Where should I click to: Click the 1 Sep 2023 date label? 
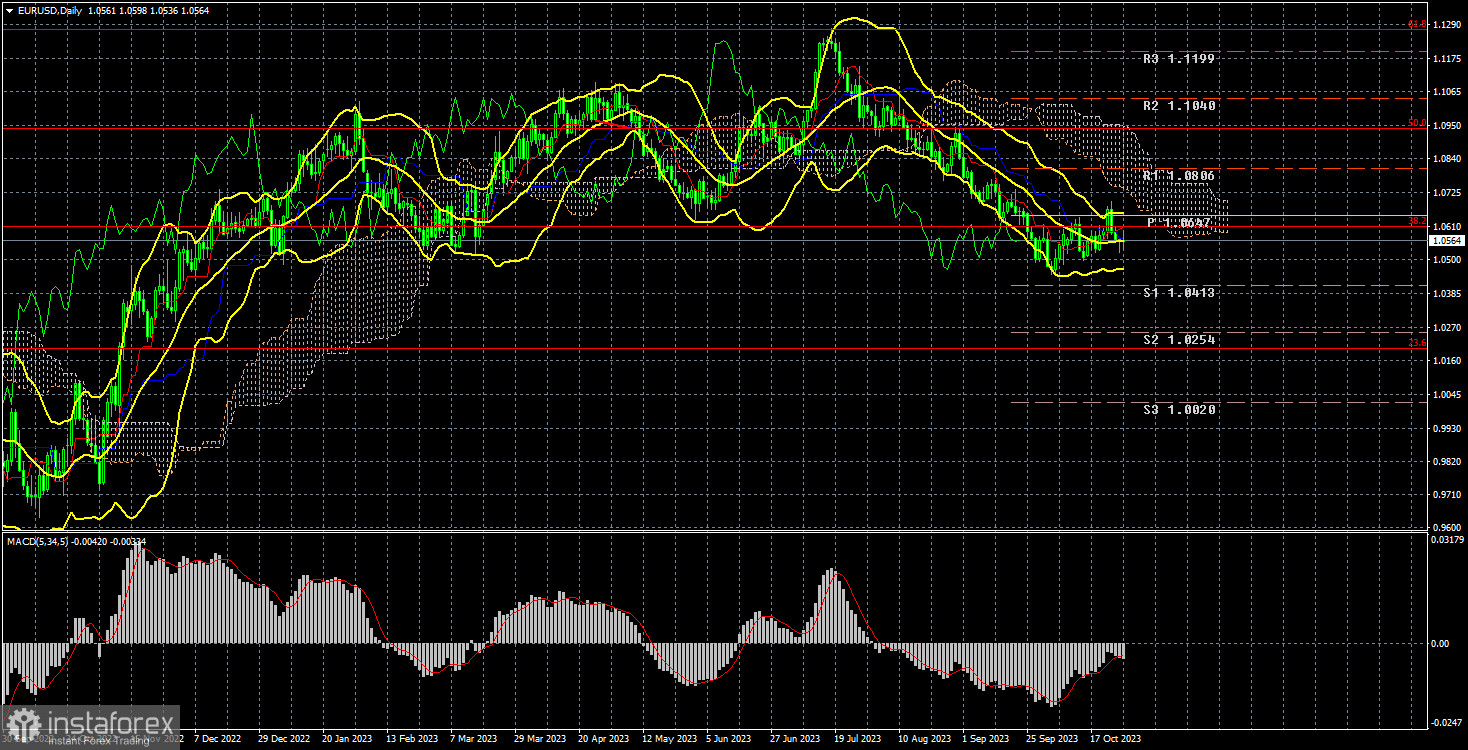(985, 739)
